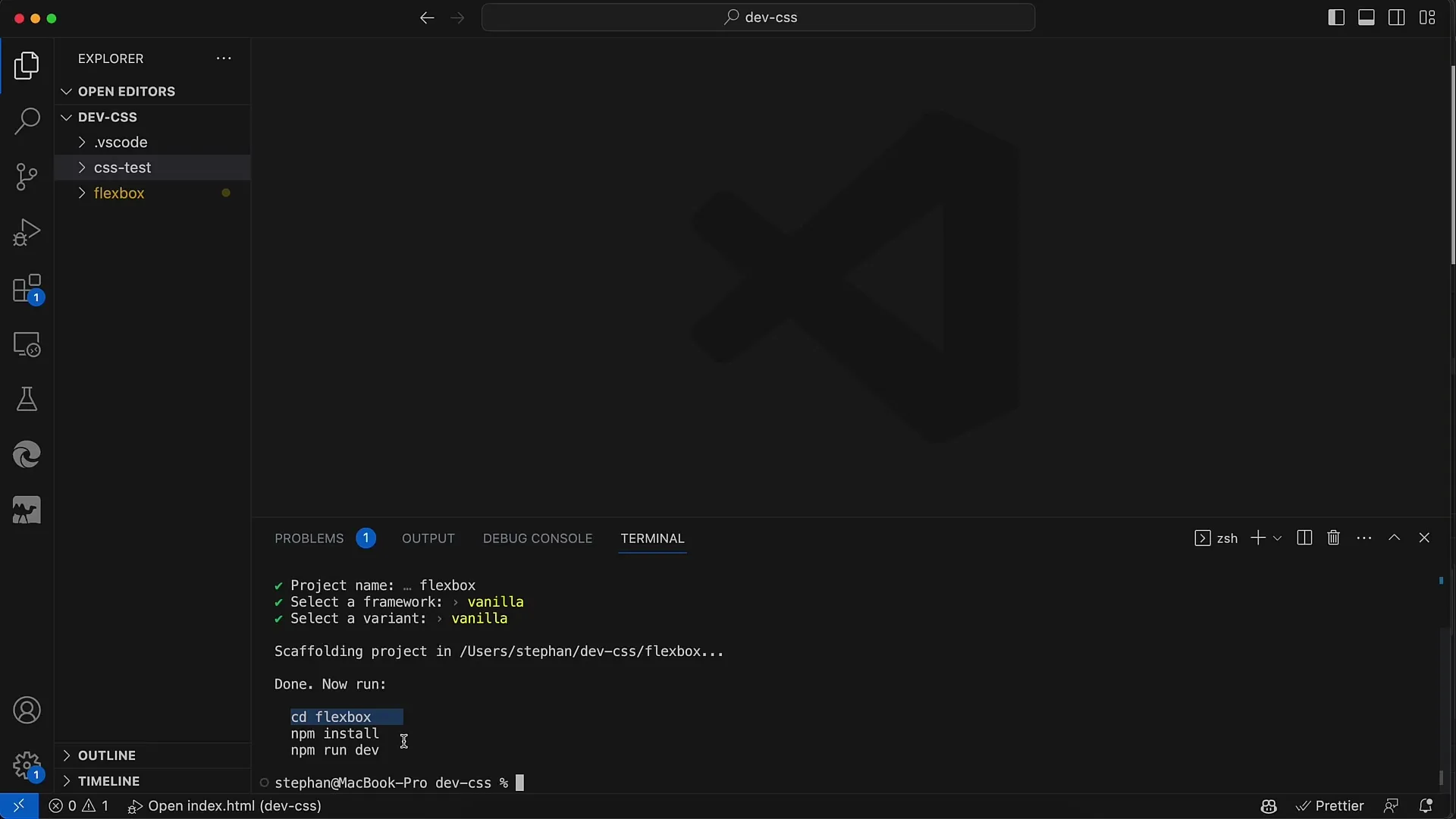
Task: Click the 'Scaffolding project in' terminal line
Action: [499, 651]
